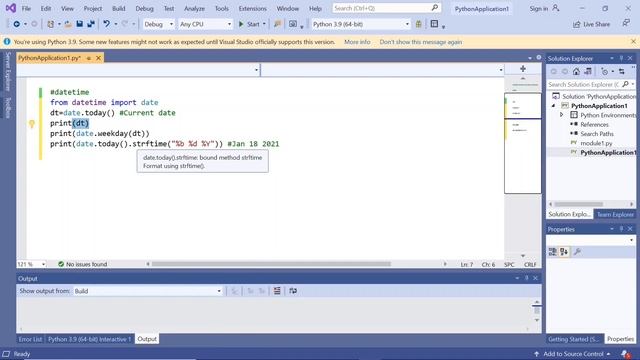The height and width of the screenshot is (360, 640).
Task: Click the lightbulb quick actions icon
Action: 32,124
